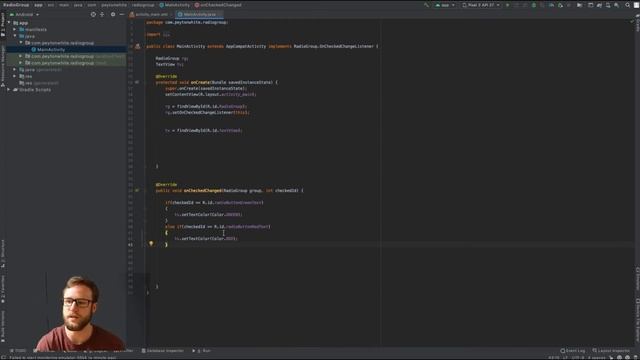The width and height of the screenshot is (640, 360).
Task: Select MainActivity in the project tree
Action: point(51,49)
